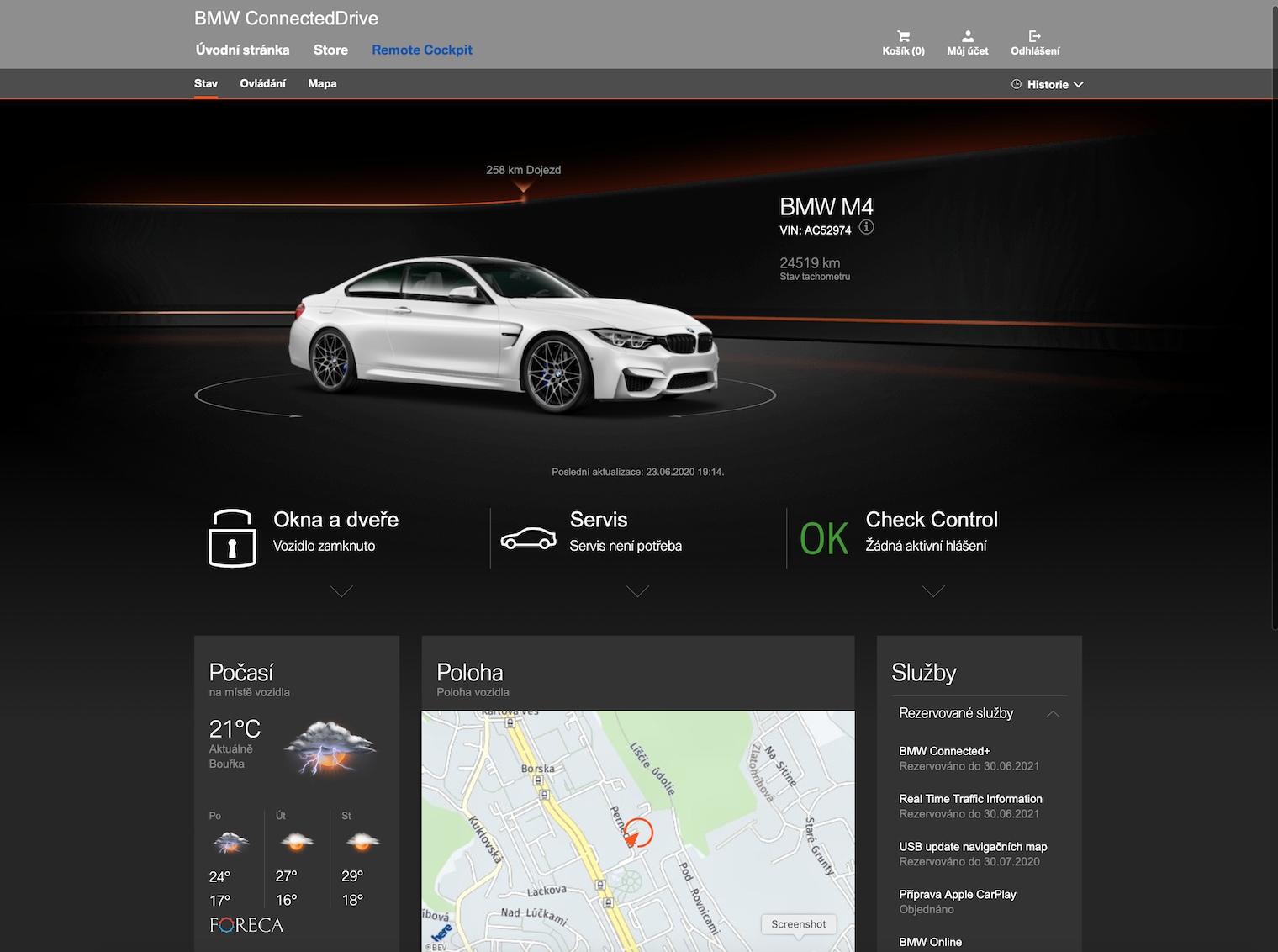
Task: Click the 'Borska' street label on map
Action: point(538,769)
